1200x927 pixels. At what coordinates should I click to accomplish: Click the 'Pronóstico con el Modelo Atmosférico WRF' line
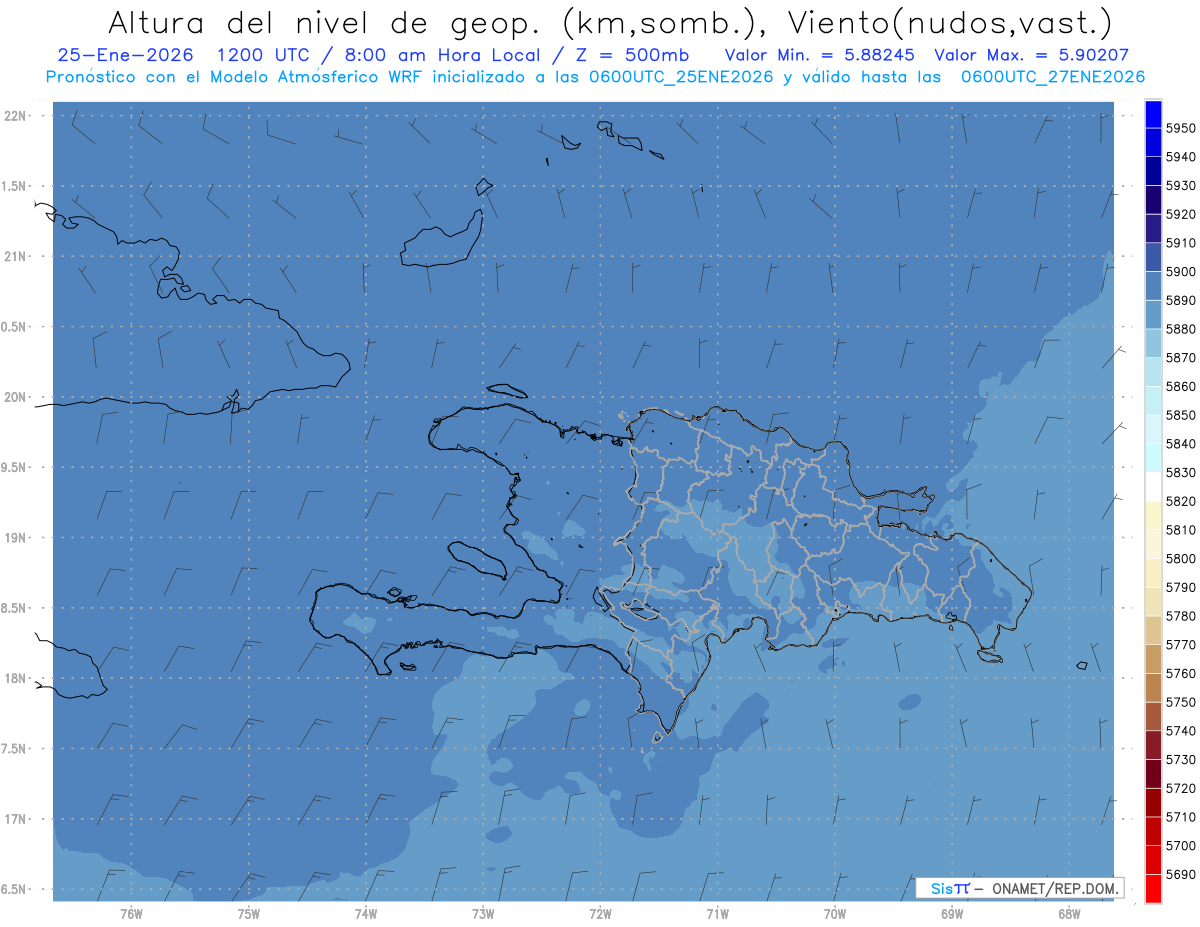(234, 77)
